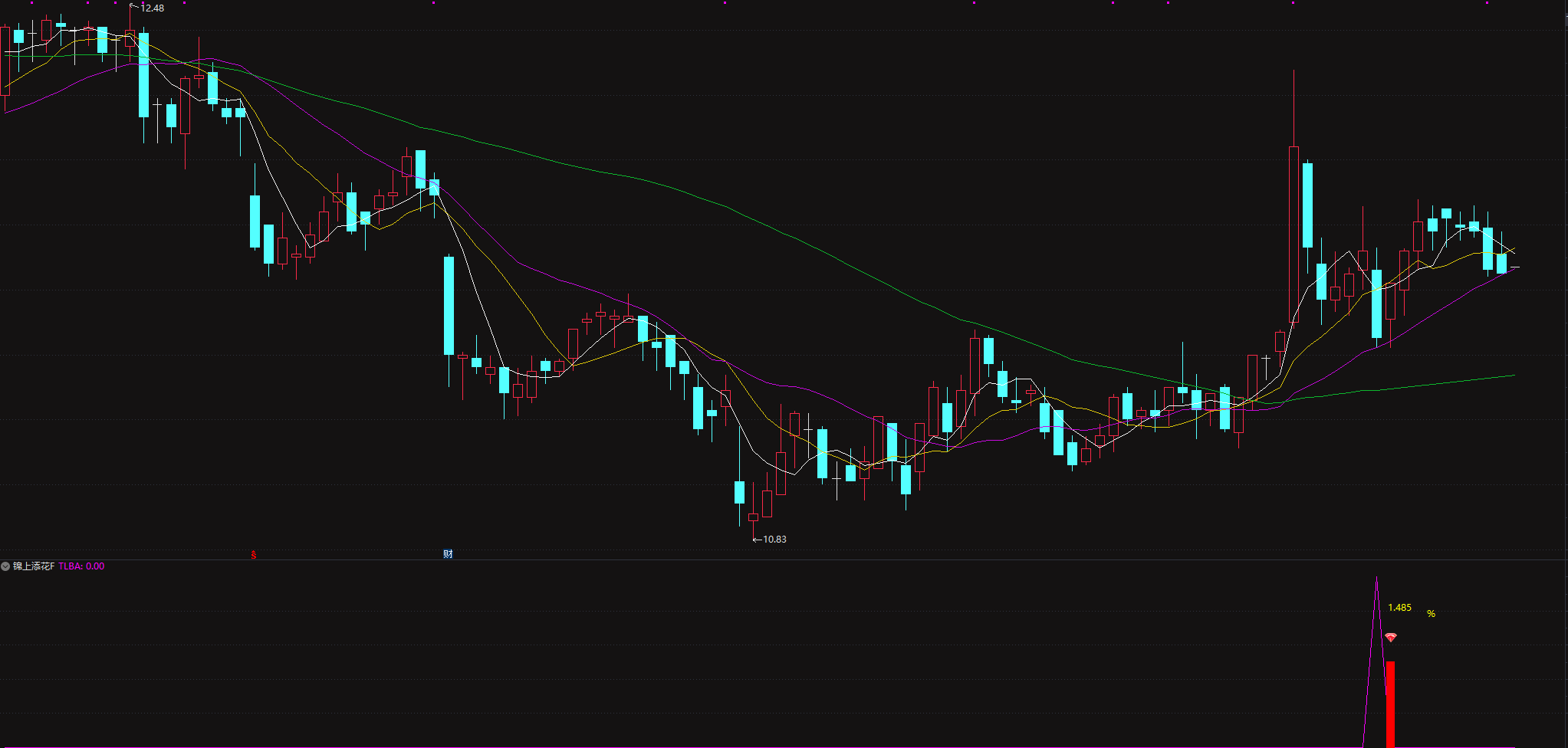Click the 锦上添花F indicator name

(x=34, y=566)
